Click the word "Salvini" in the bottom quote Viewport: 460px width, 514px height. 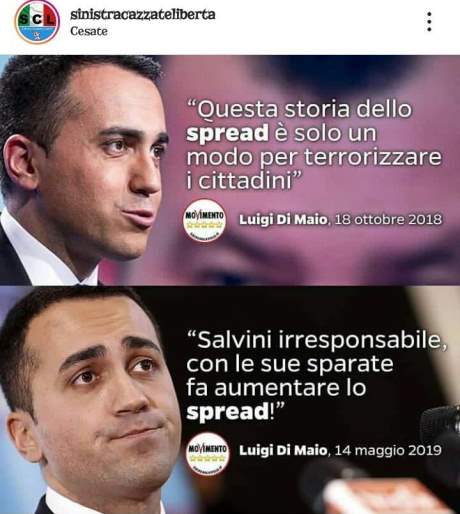point(235,340)
